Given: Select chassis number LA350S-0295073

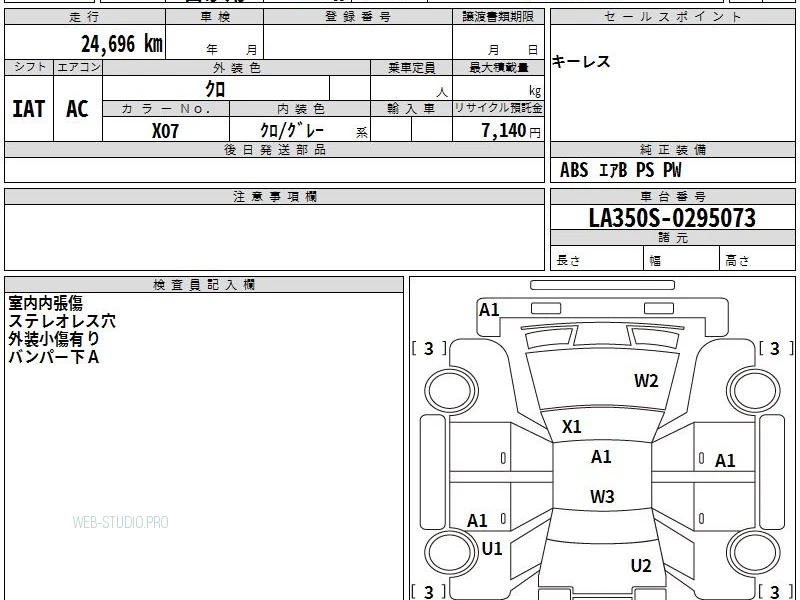Looking at the screenshot, I should 672,218.
